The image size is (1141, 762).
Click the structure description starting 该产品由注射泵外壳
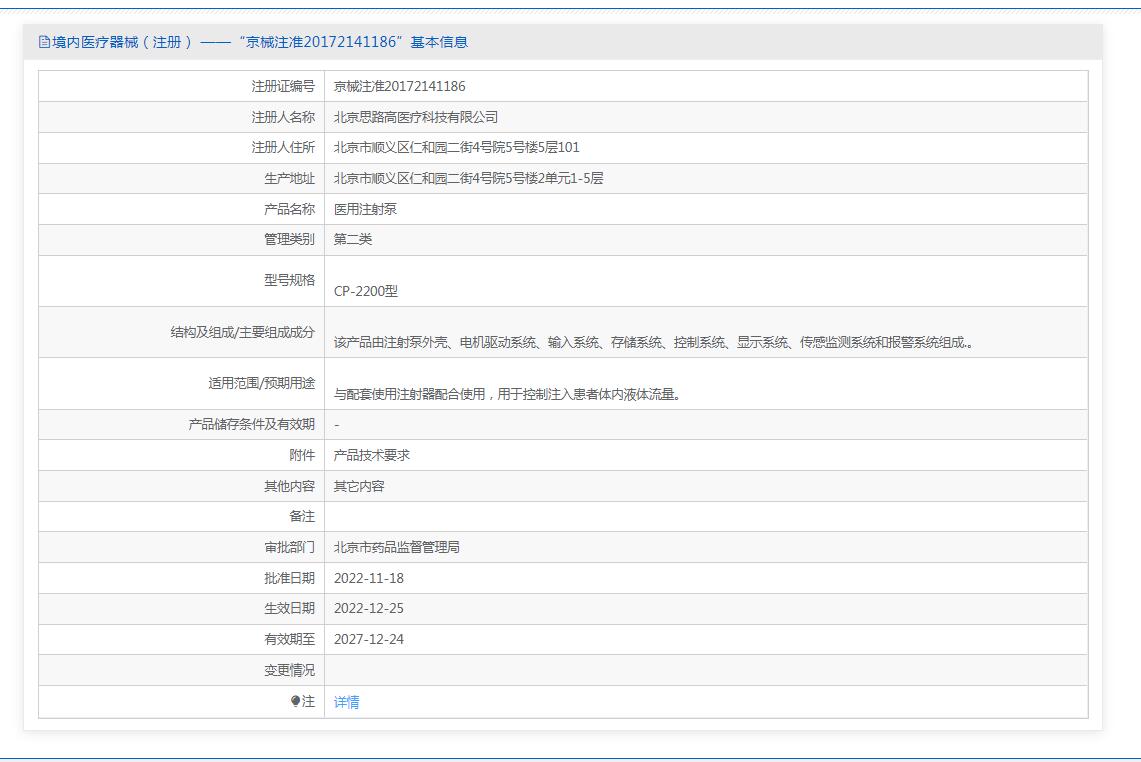653,343
